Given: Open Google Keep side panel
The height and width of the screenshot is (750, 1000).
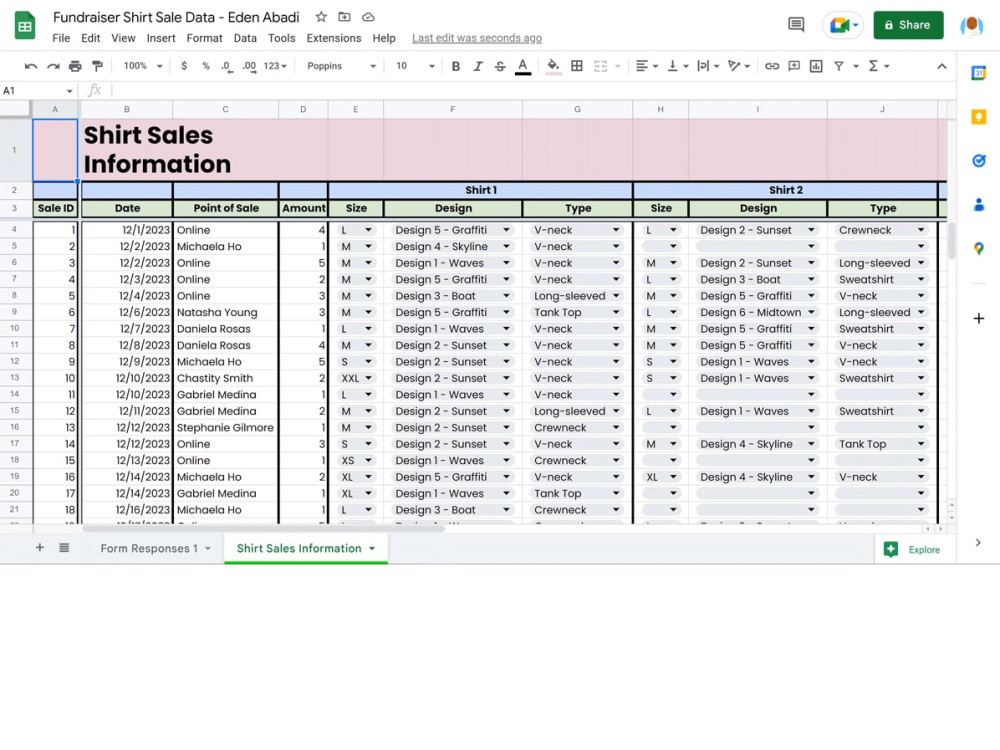Looking at the screenshot, I should [x=978, y=117].
